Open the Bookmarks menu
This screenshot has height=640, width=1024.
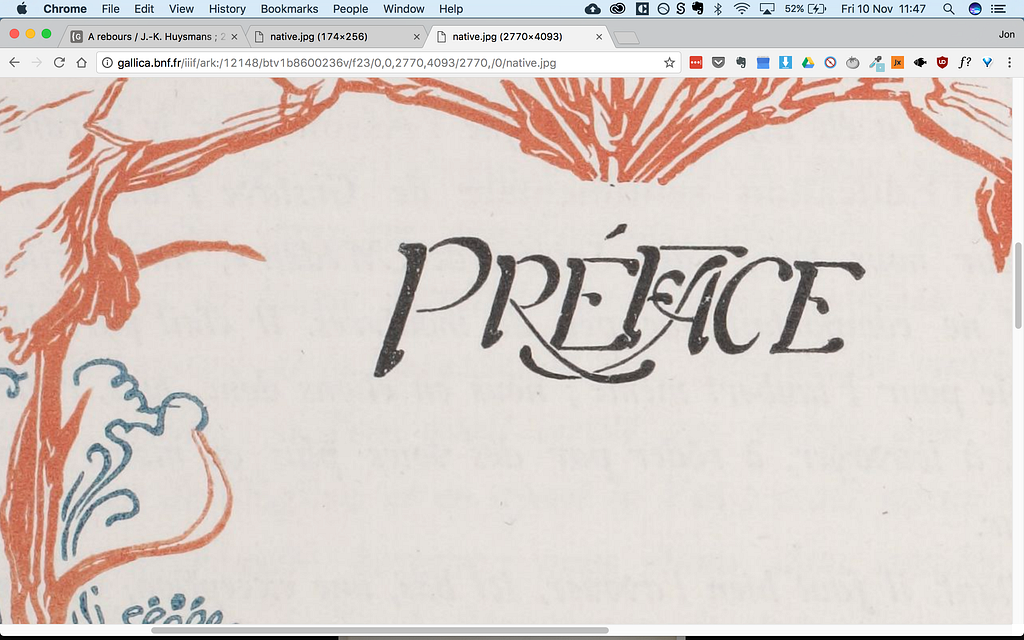tap(289, 8)
